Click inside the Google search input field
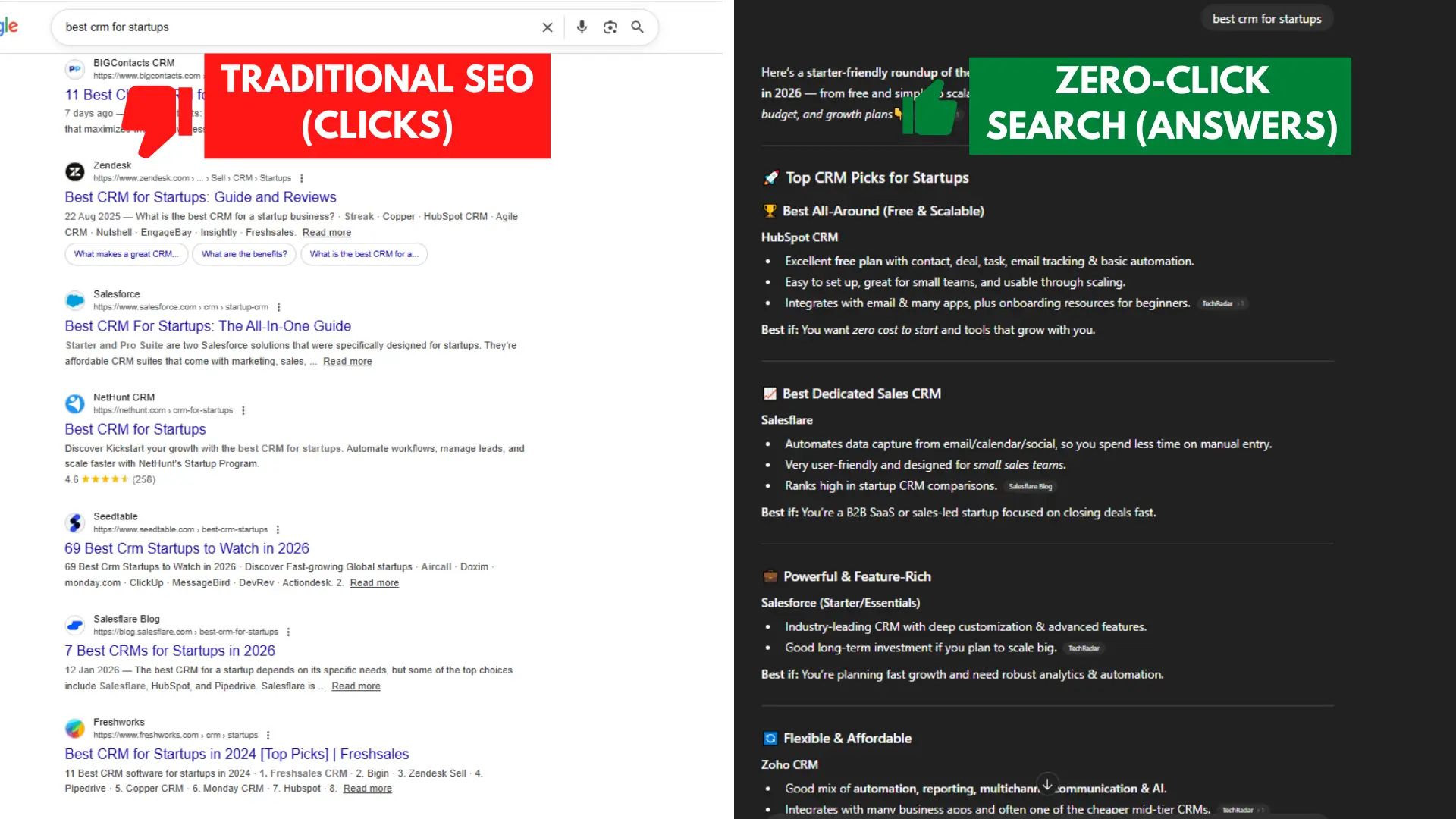 pyautogui.click(x=265, y=27)
